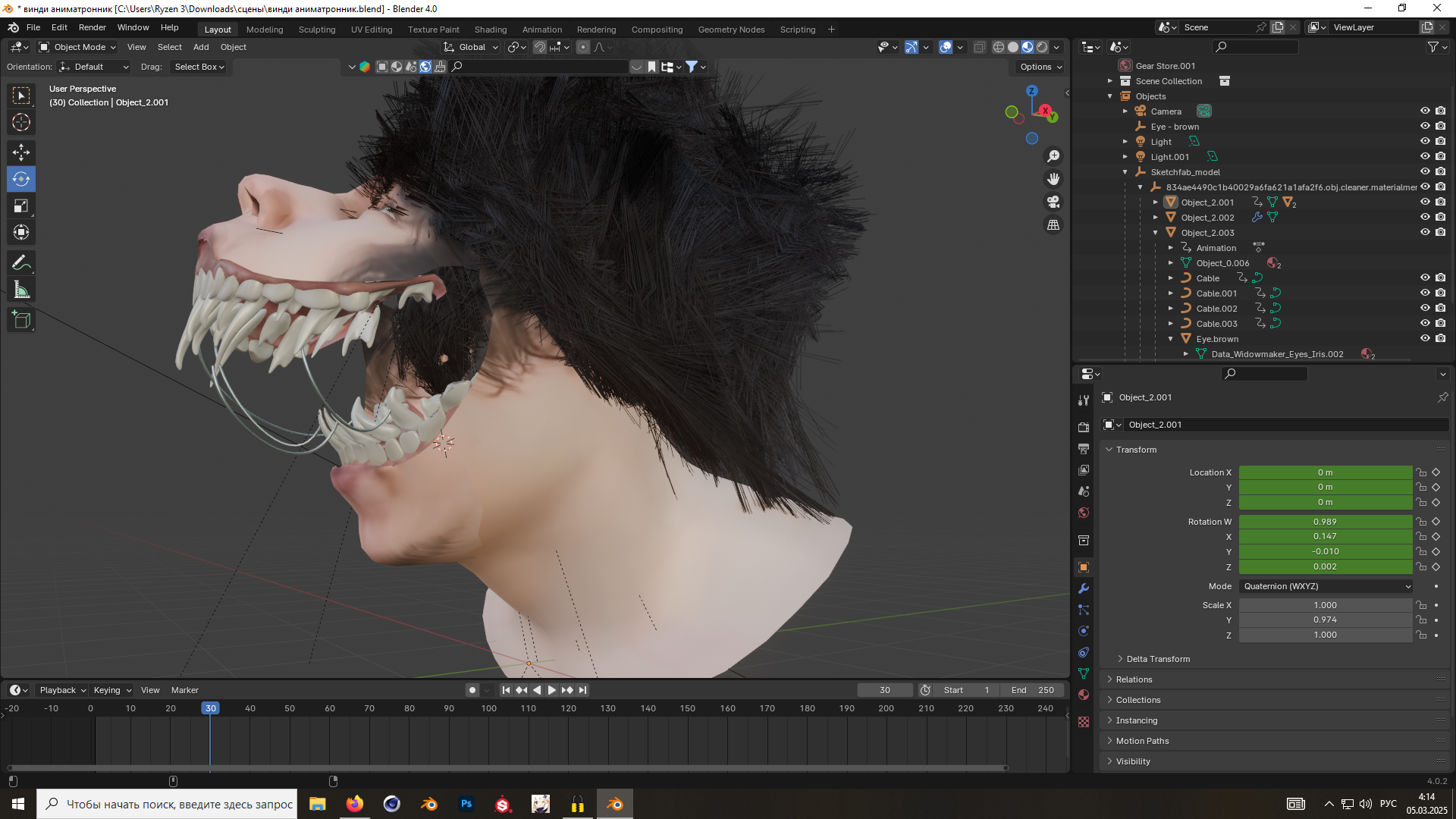The image size is (1456, 819).
Task: Open the Physics properties tab icon
Action: coord(1084,631)
